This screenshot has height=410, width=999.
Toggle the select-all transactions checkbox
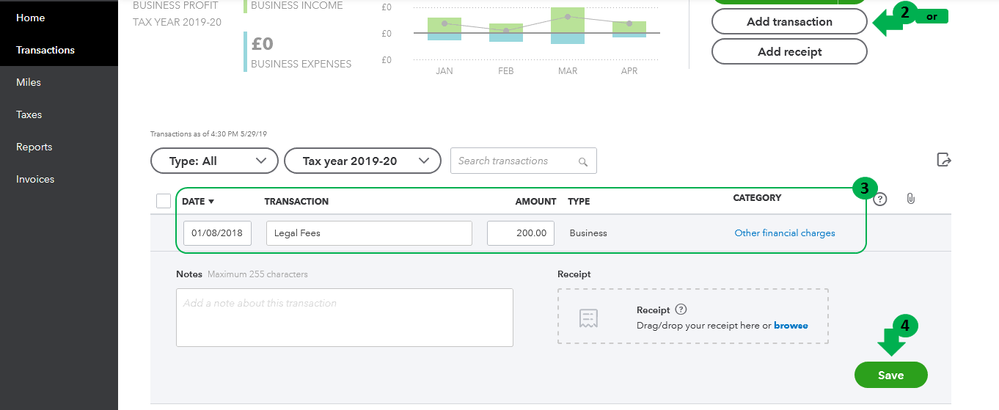[164, 201]
